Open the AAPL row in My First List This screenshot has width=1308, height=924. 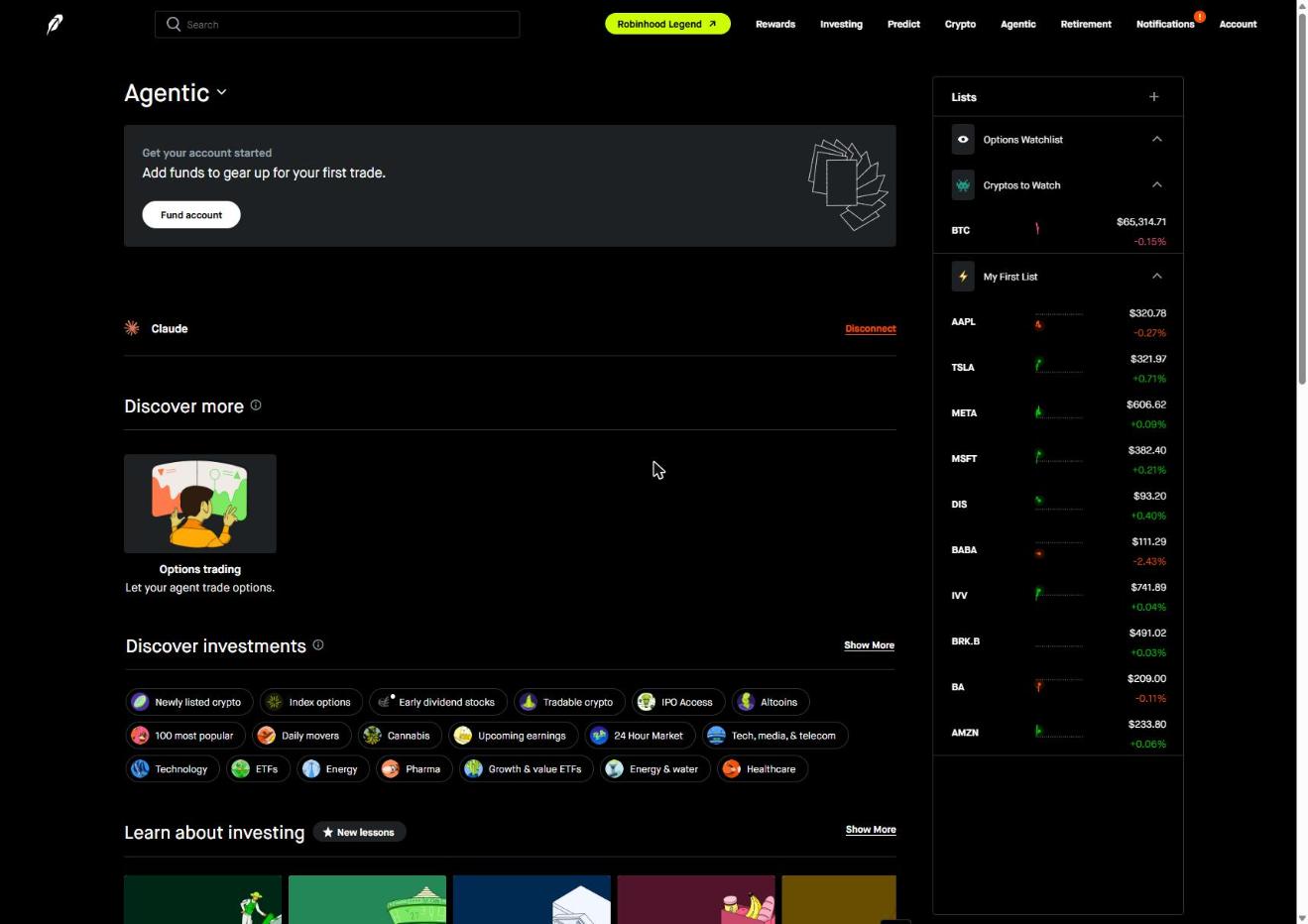click(1058, 322)
